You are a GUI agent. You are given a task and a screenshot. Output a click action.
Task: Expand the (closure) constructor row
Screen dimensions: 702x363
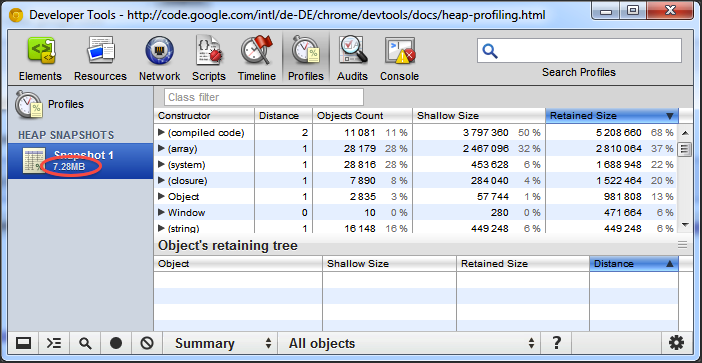[x=162, y=181]
